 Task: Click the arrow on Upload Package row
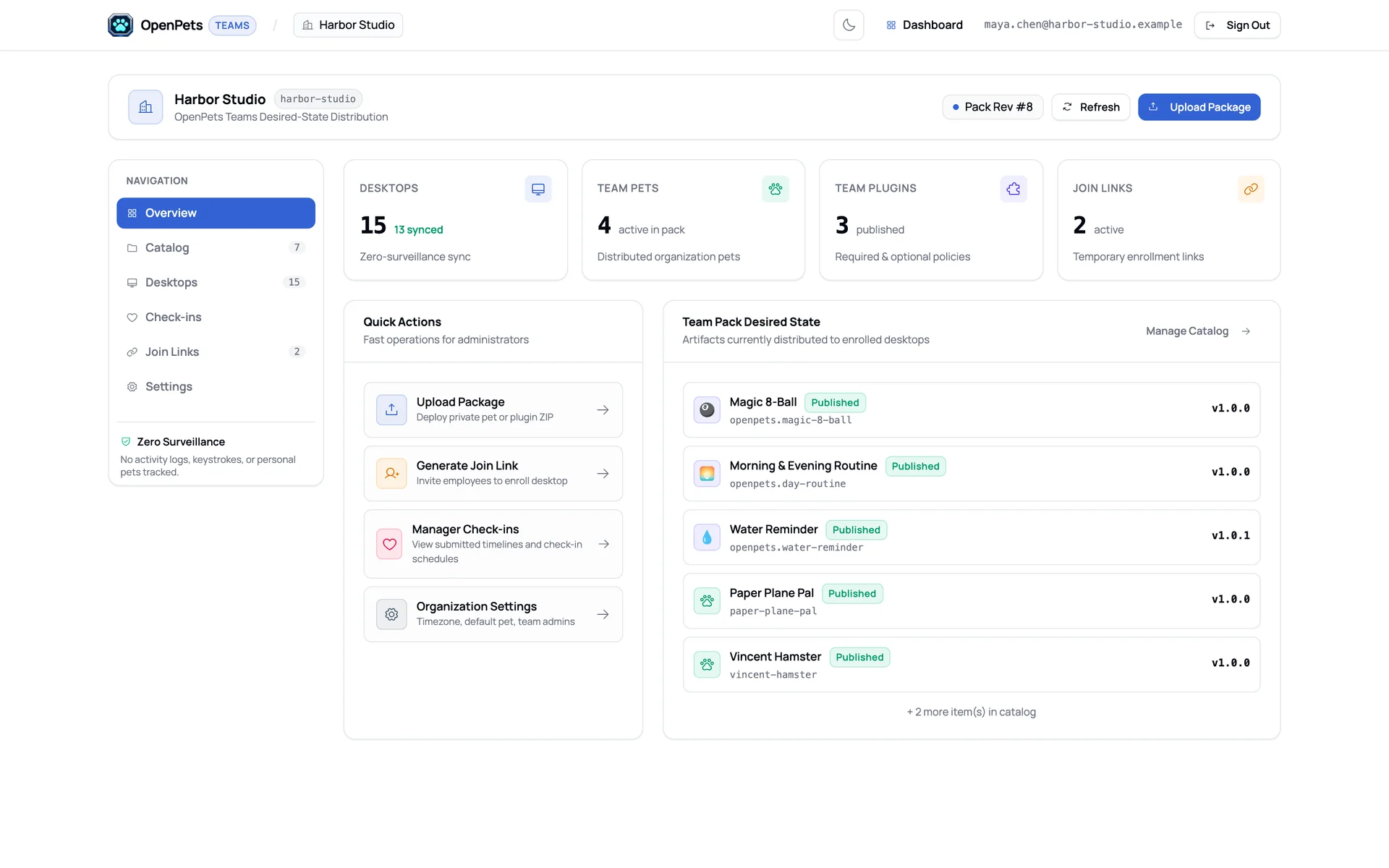(603, 410)
